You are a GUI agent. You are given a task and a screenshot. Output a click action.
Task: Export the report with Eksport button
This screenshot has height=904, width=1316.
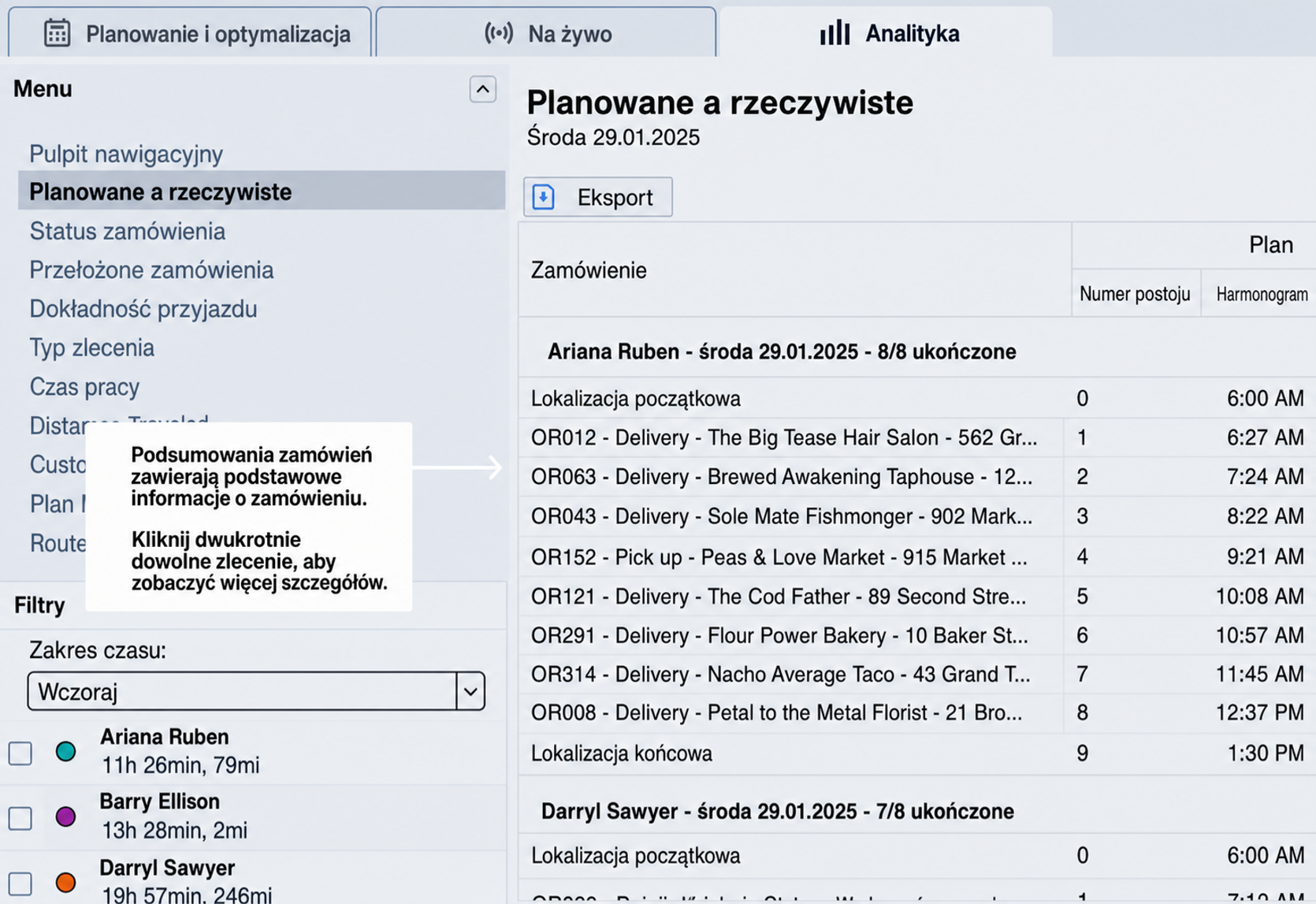pos(598,197)
